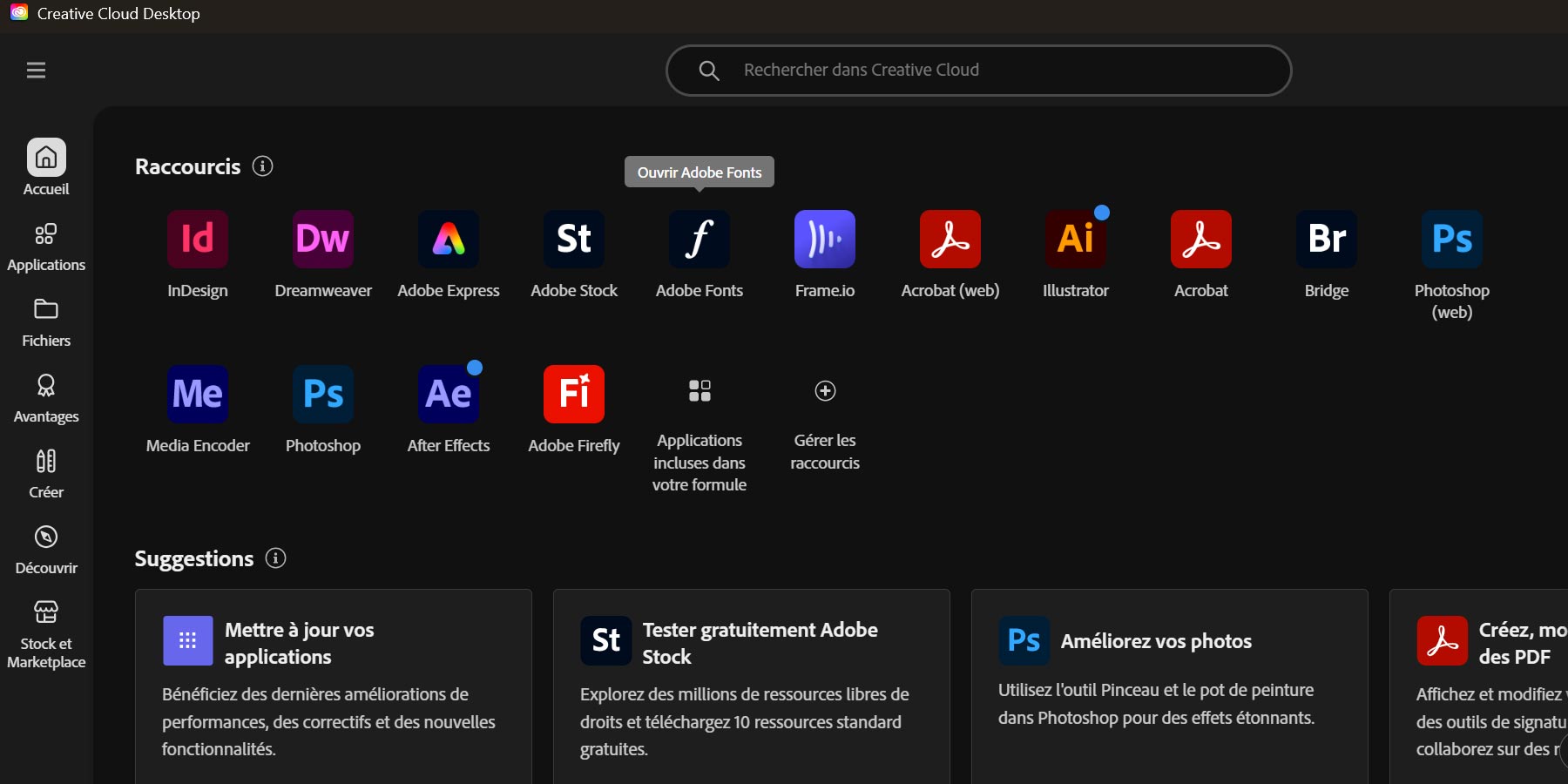
Task: Open 'Mettre à jour vos applications' card
Action: (x=334, y=686)
